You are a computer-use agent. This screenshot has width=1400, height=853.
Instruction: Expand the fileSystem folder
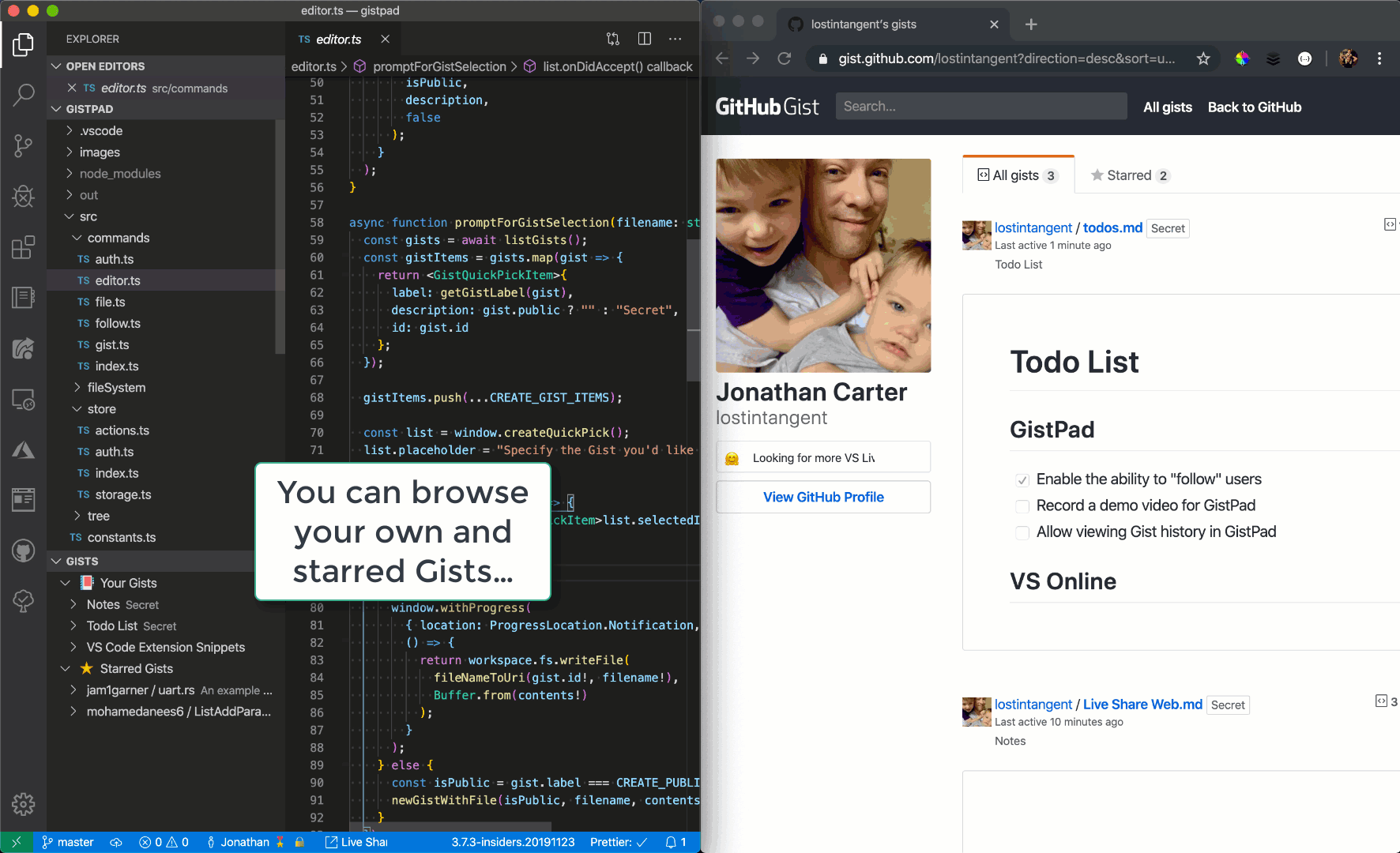116,388
